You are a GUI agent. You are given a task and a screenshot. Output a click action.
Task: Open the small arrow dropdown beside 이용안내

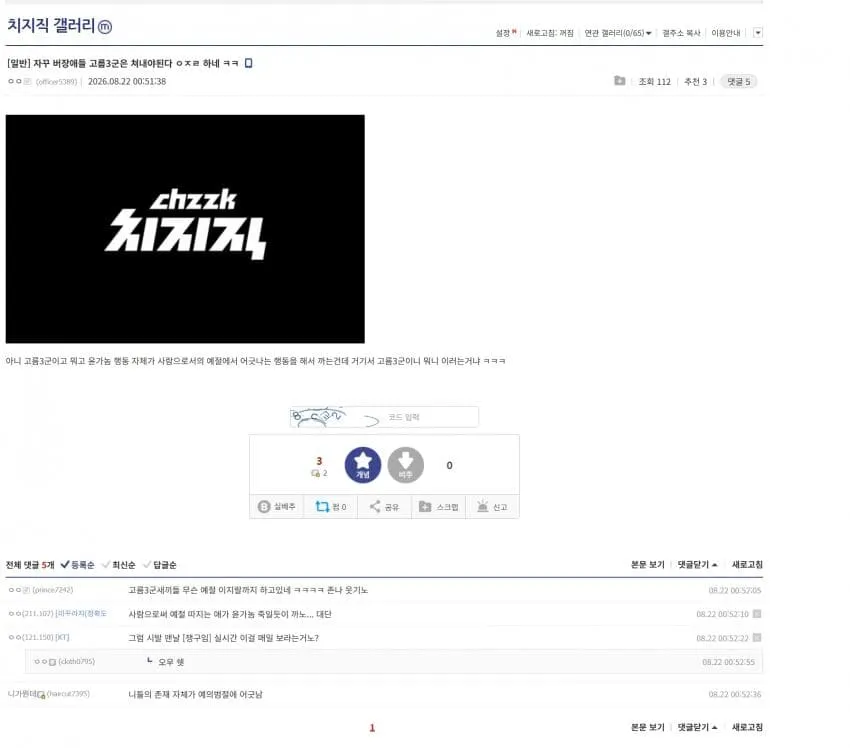tap(758, 33)
